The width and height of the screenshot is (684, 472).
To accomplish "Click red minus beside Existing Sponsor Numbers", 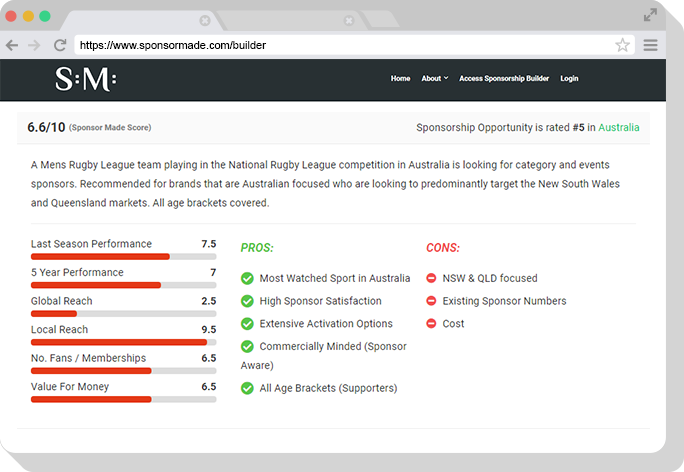I will pyautogui.click(x=431, y=301).
